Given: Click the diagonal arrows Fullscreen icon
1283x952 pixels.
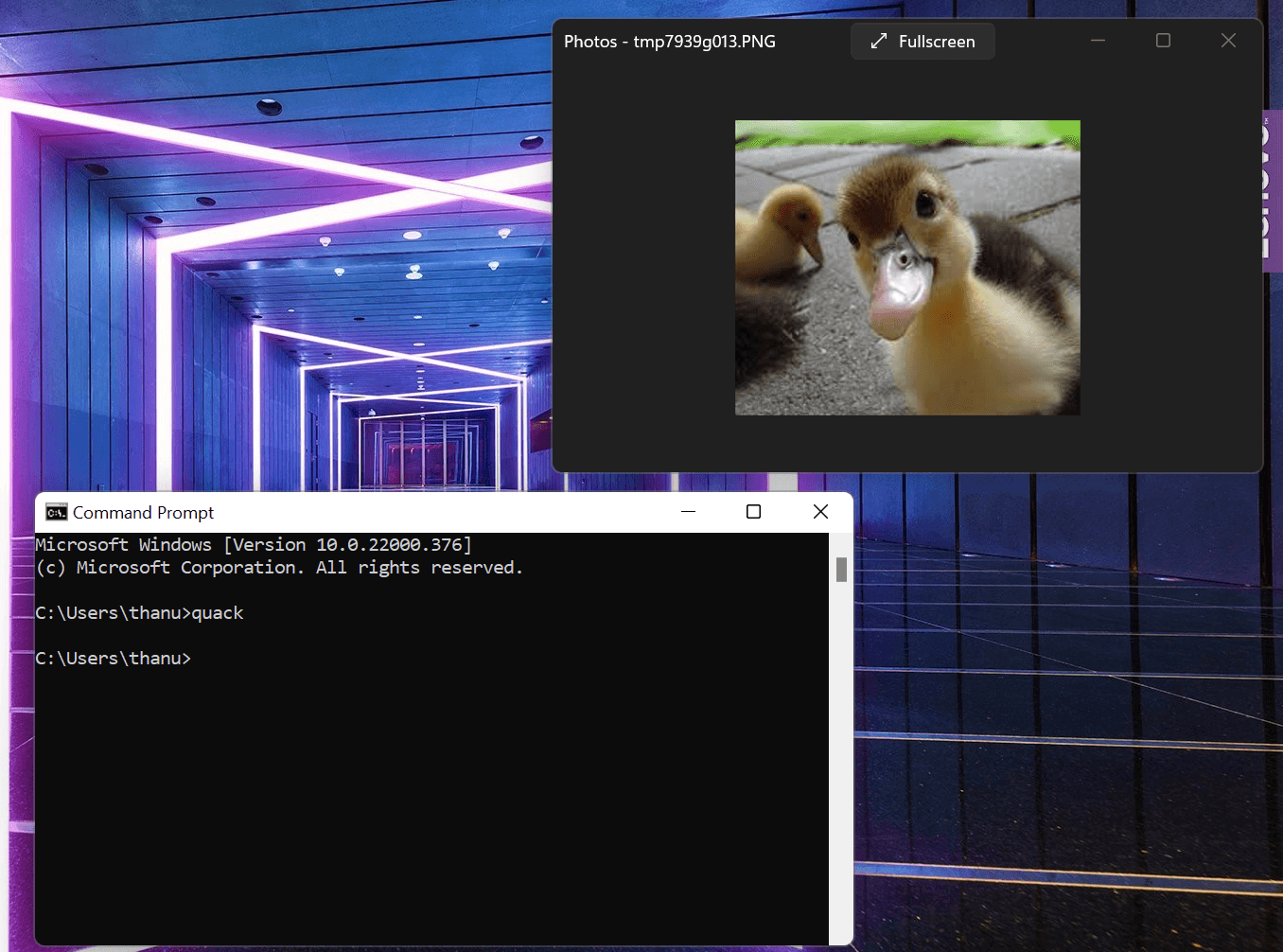Looking at the screenshot, I should [879, 42].
